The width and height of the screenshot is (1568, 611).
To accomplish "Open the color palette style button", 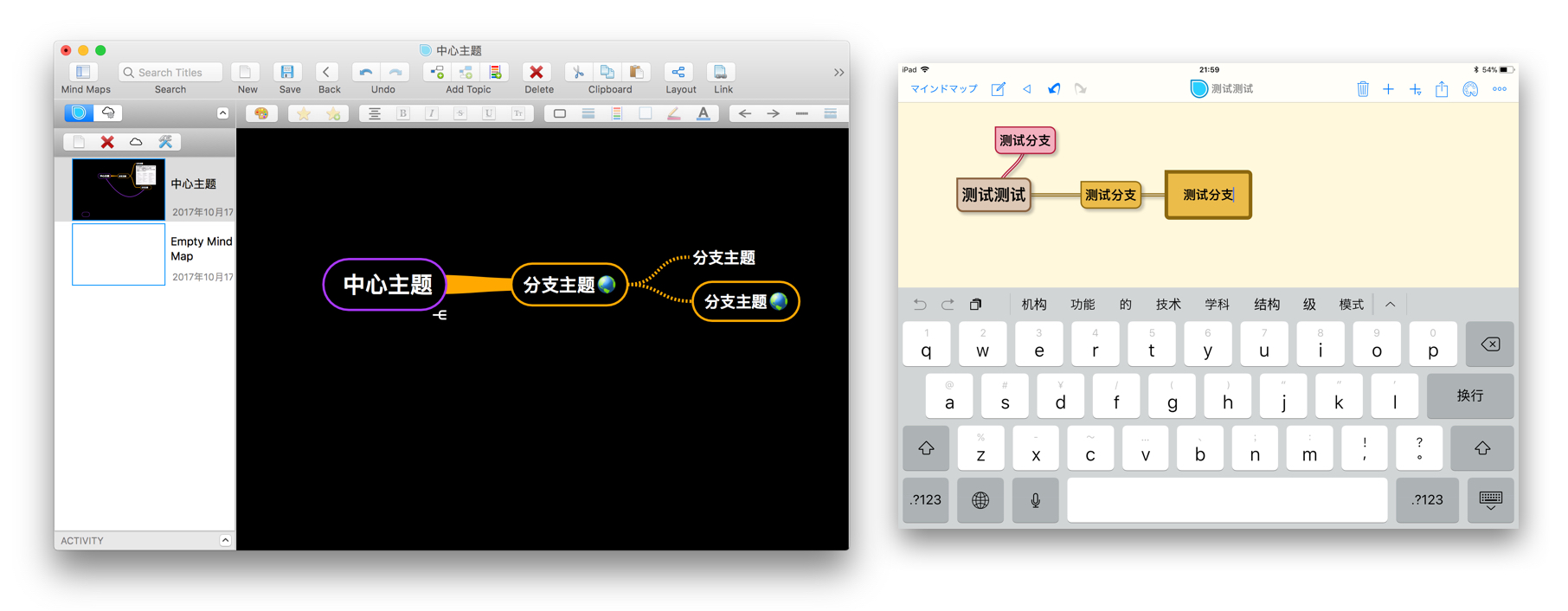I will [x=261, y=113].
